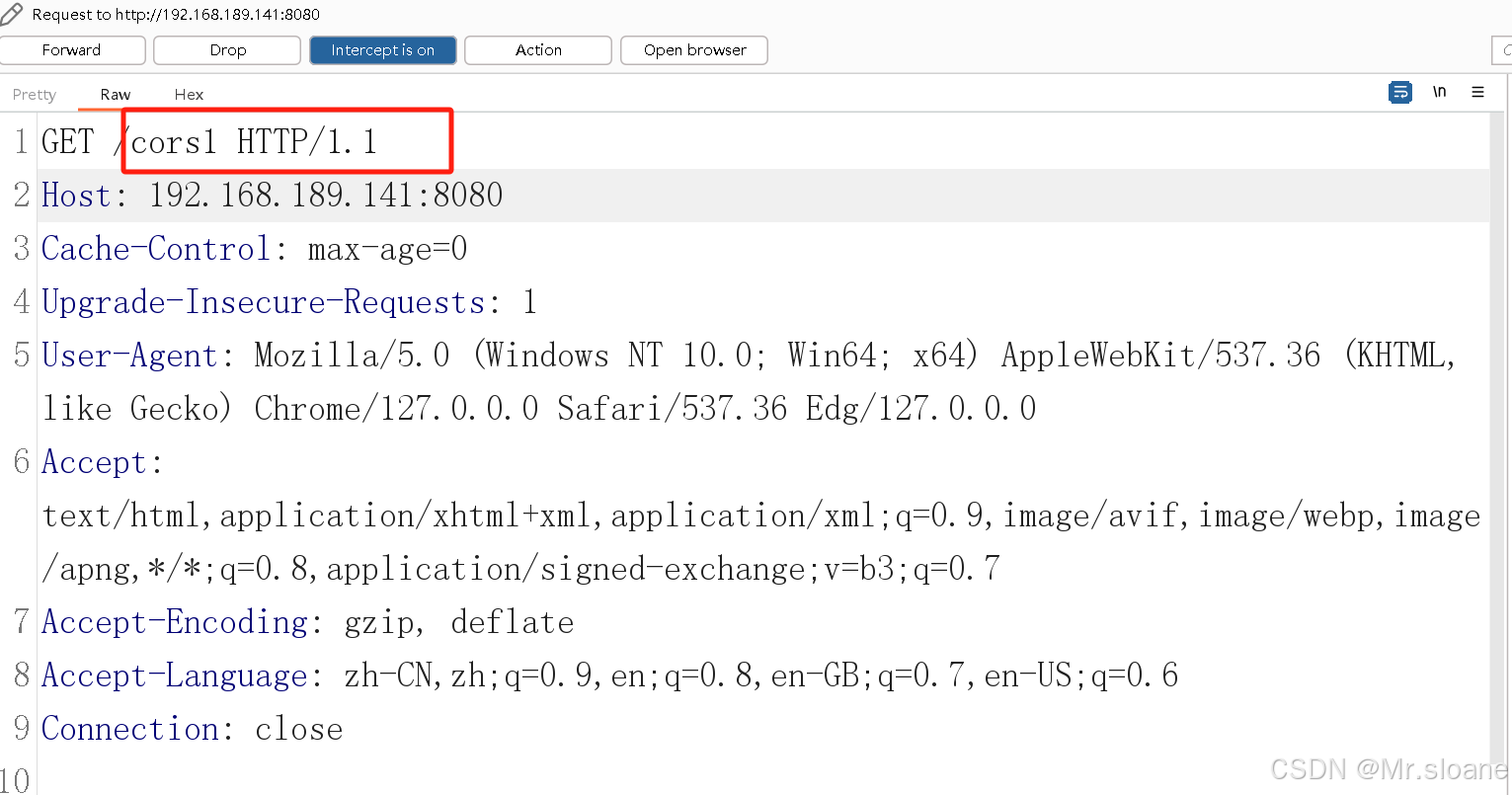This screenshot has height=795, width=1512.
Task: Click the Accept-Language header name
Action: (175, 676)
